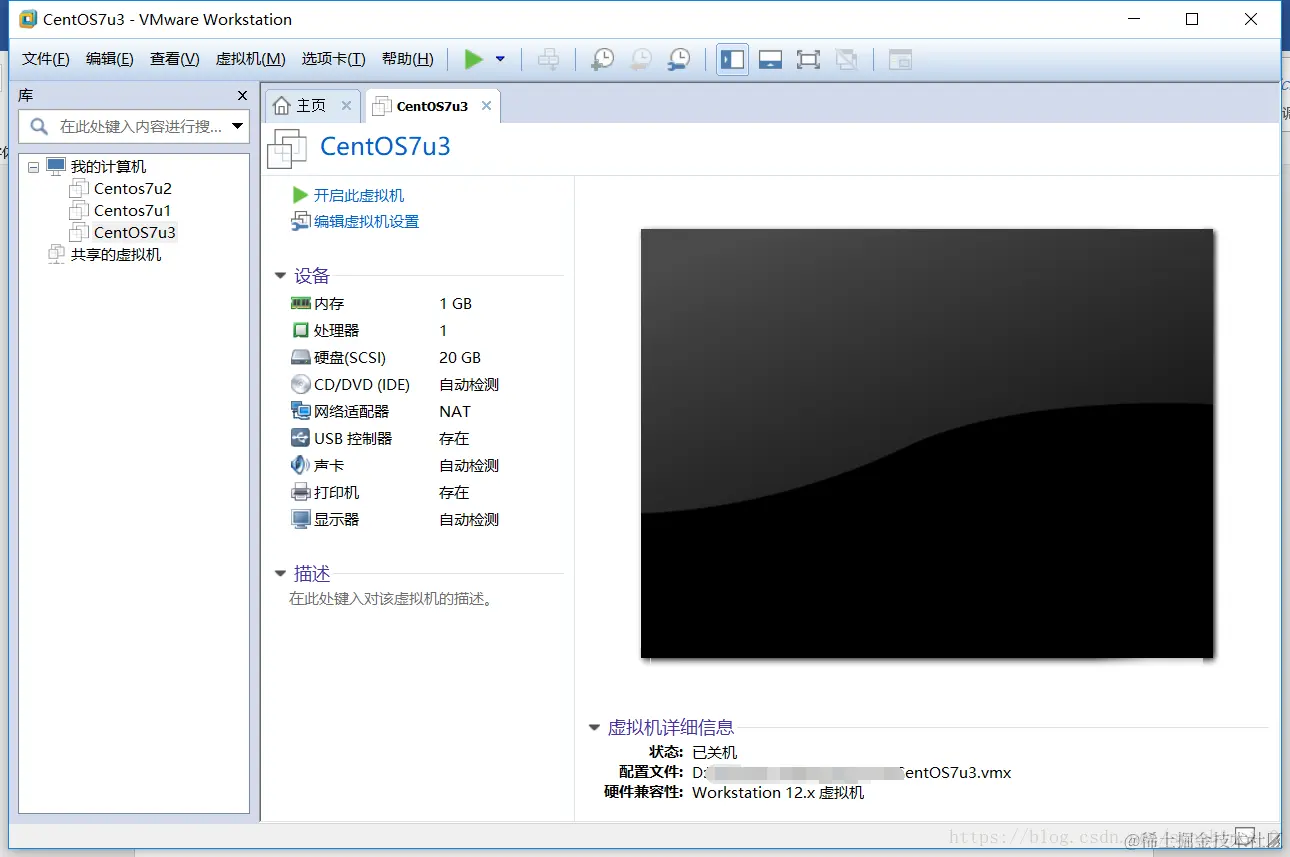The image size is (1290, 857).
Task: Click the network adapter device icon
Action: pyautogui.click(x=301, y=411)
